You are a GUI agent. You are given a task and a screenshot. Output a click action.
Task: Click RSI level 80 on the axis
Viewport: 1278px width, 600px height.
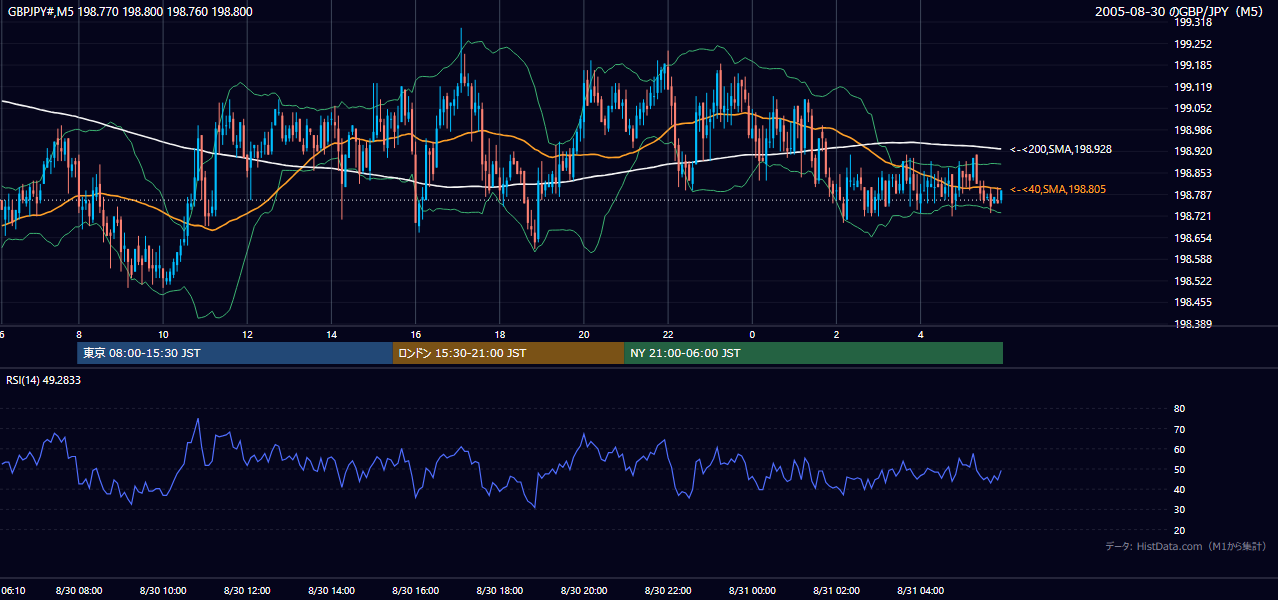pyautogui.click(x=1179, y=409)
